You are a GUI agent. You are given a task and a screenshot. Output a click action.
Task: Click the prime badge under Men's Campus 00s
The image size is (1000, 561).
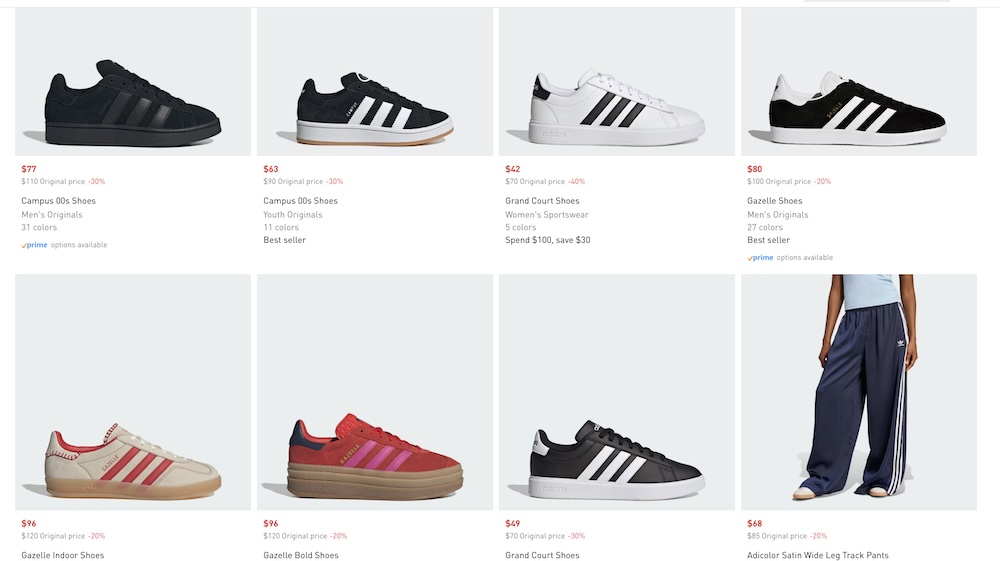[37, 245]
